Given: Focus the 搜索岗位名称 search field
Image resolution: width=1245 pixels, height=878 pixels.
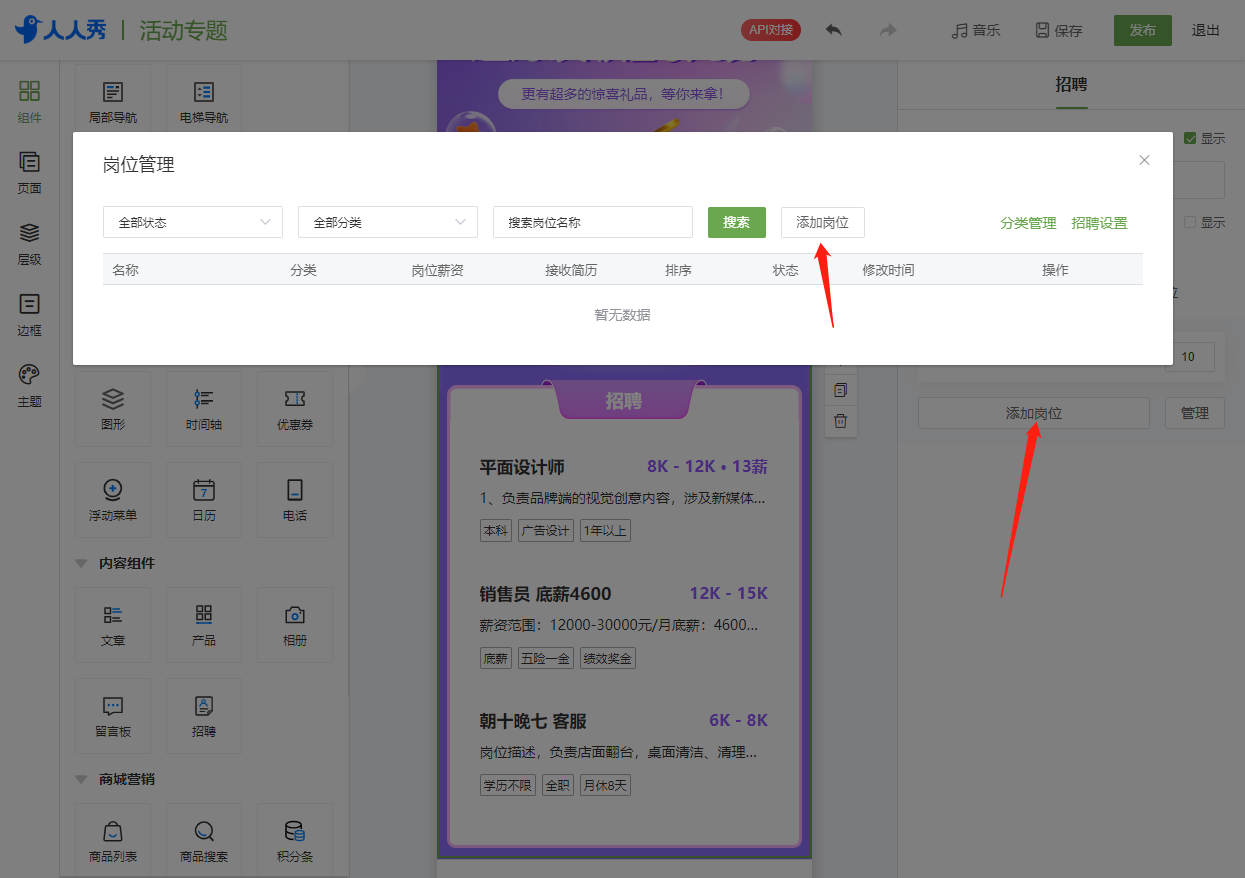Looking at the screenshot, I should (593, 222).
